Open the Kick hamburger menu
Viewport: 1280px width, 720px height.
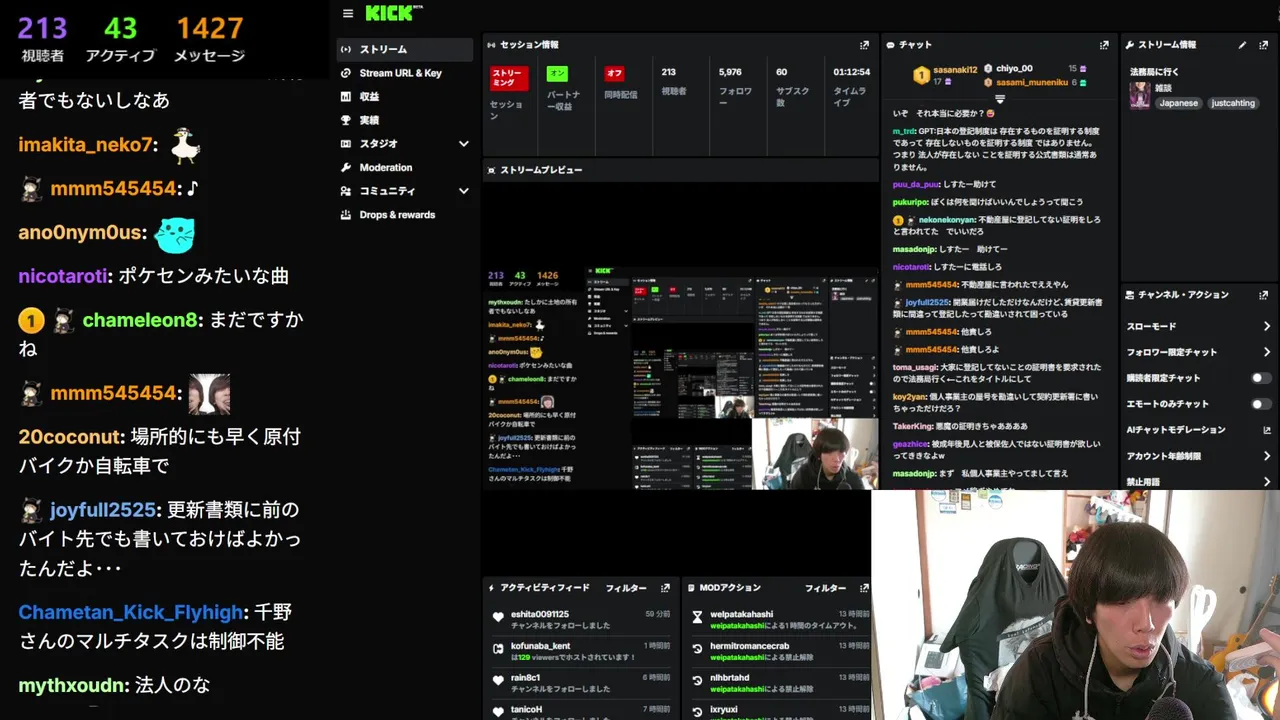click(348, 14)
